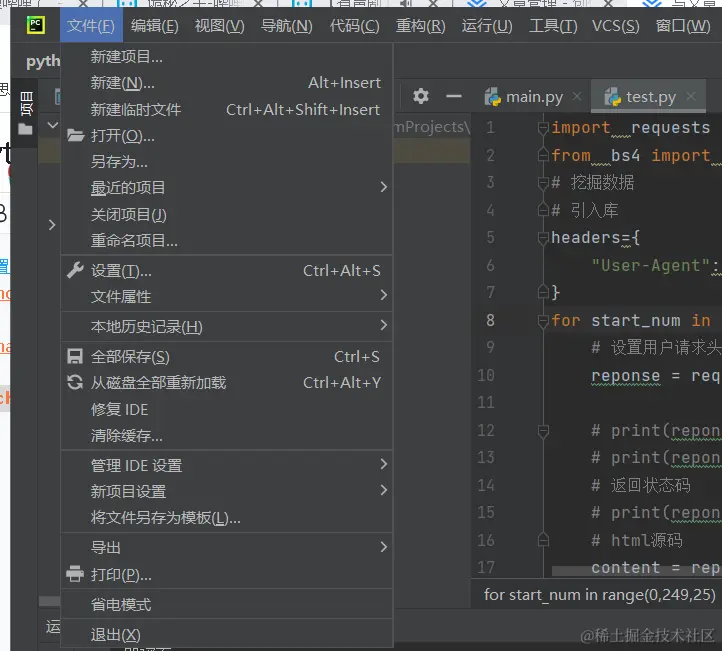Image resolution: width=722 pixels, height=651 pixels.
Task: Select 从磁盘全部重新加载 menu entry
Action: click(x=227, y=383)
